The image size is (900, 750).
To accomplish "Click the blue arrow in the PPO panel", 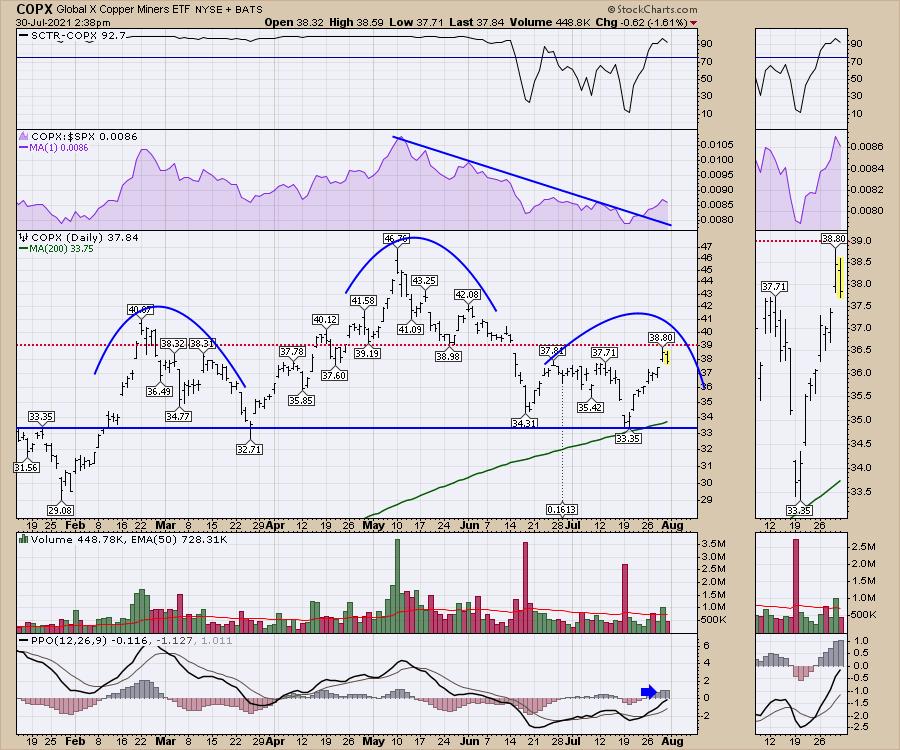I will (648, 690).
